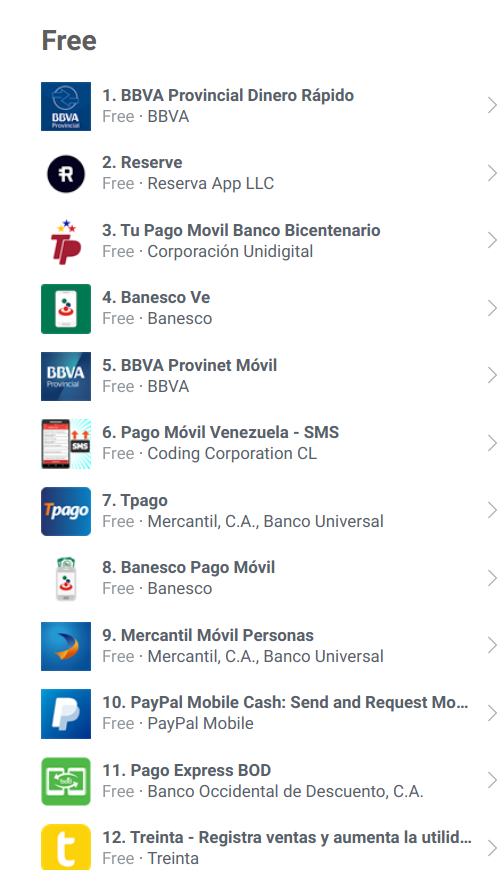504x870 pixels.
Task: Open the Pago Móvil Venezuela SMS icon
Action: click(x=65, y=444)
